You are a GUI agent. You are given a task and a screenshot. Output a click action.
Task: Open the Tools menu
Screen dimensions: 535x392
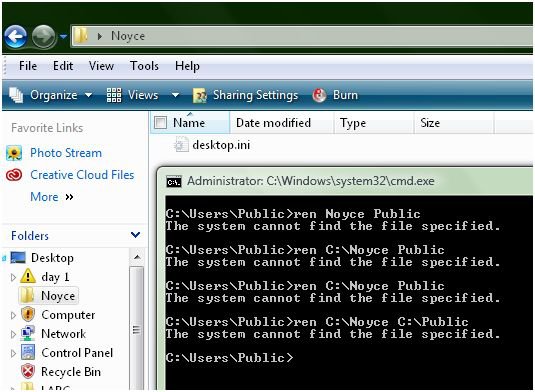(x=144, y=66)
